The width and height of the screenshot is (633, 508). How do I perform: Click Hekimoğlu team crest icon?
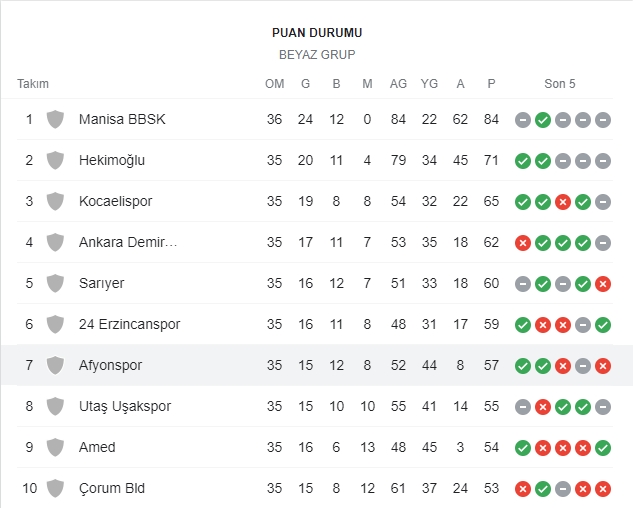tap(55, 160)
